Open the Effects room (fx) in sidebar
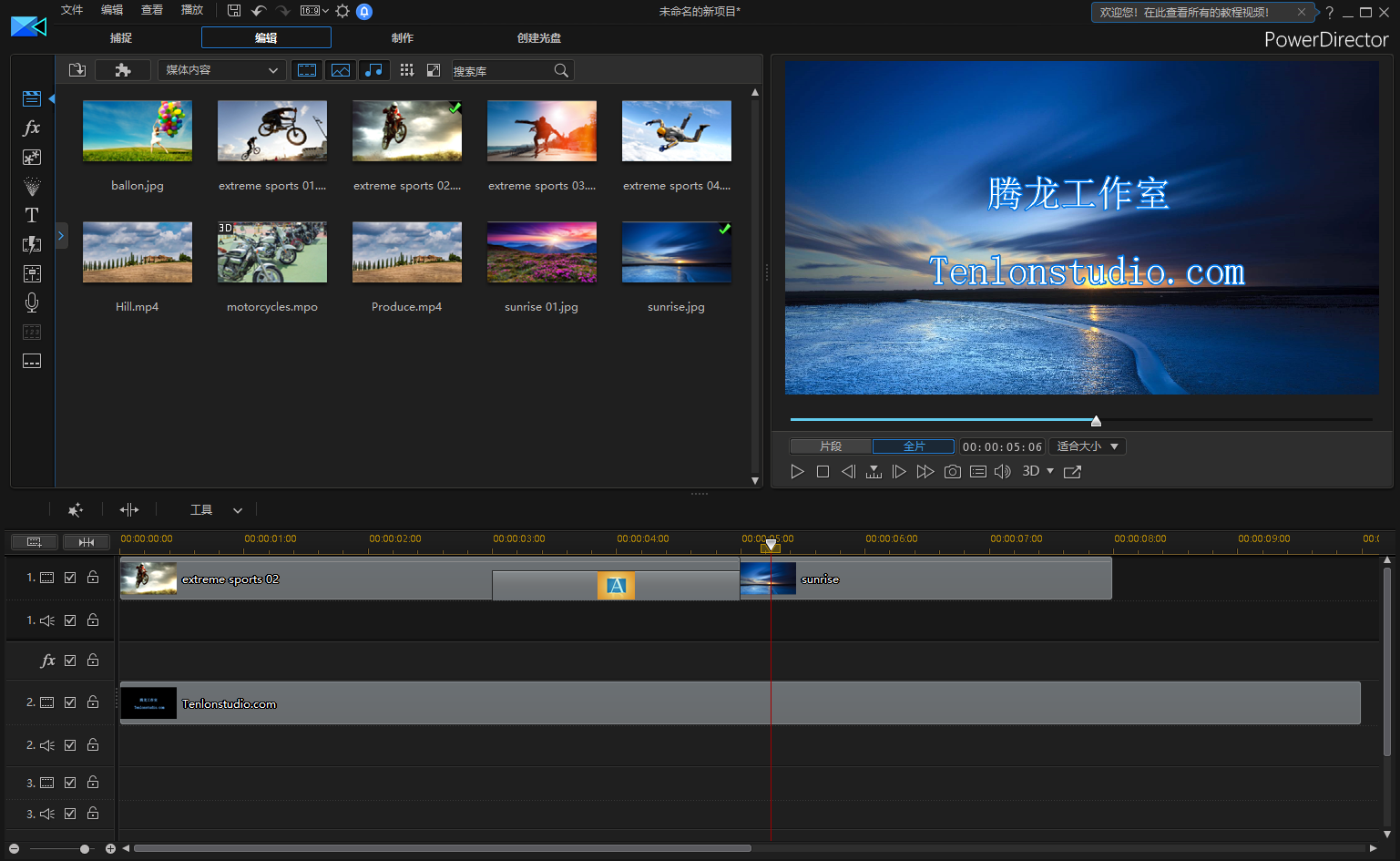This screenshot has height=861, width=1400. 32,128
